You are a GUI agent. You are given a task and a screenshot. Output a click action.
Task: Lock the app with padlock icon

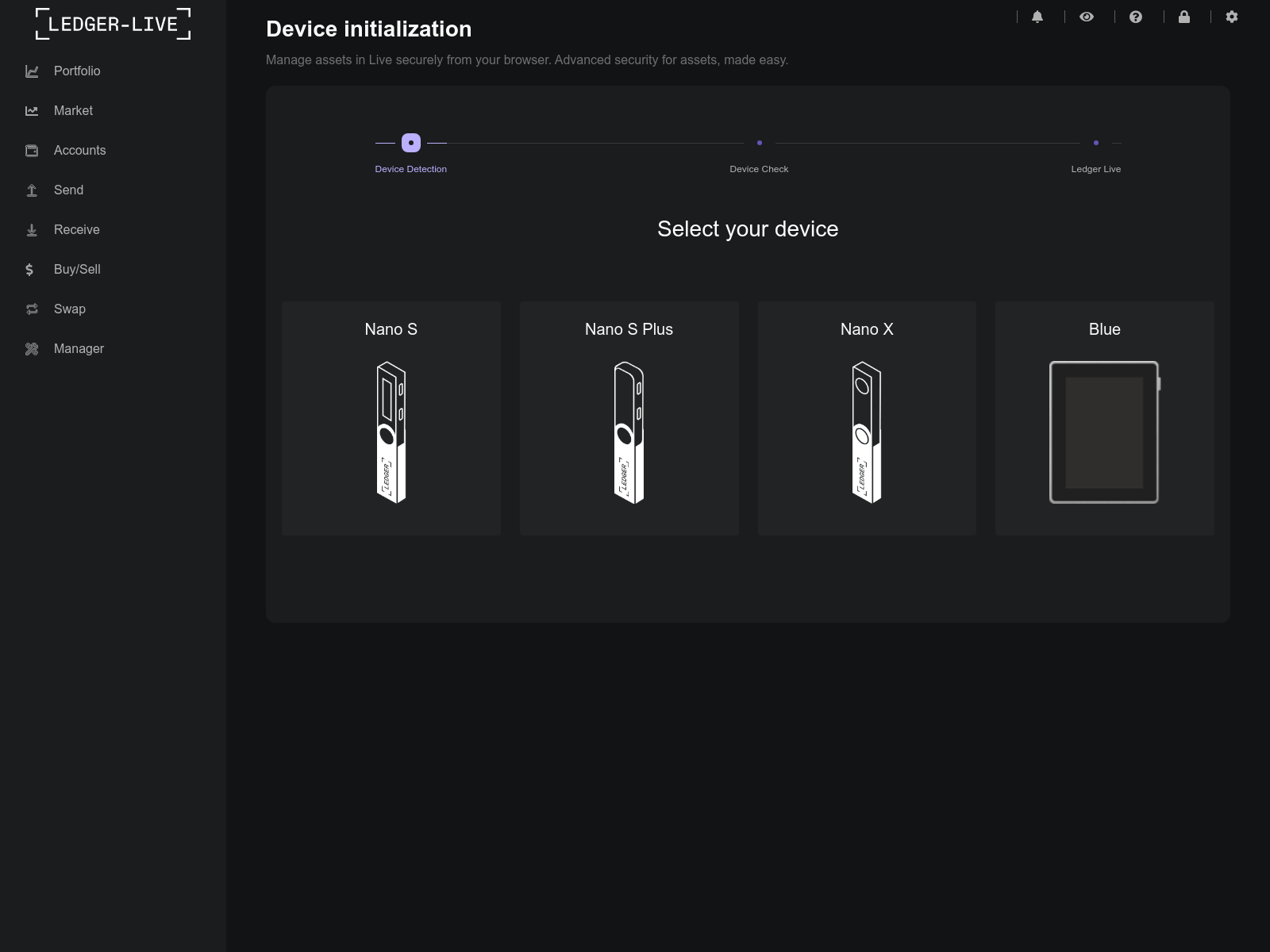click(1184, 17)
